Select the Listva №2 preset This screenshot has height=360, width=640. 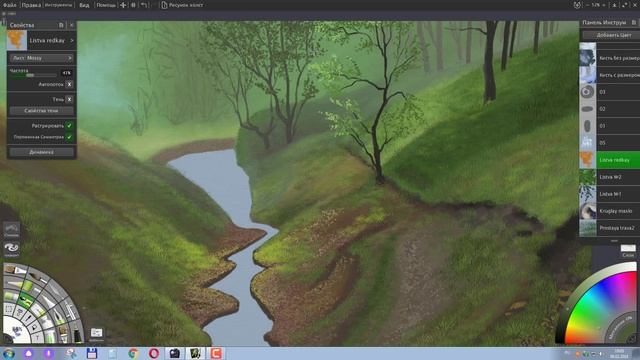pos(610,177)
